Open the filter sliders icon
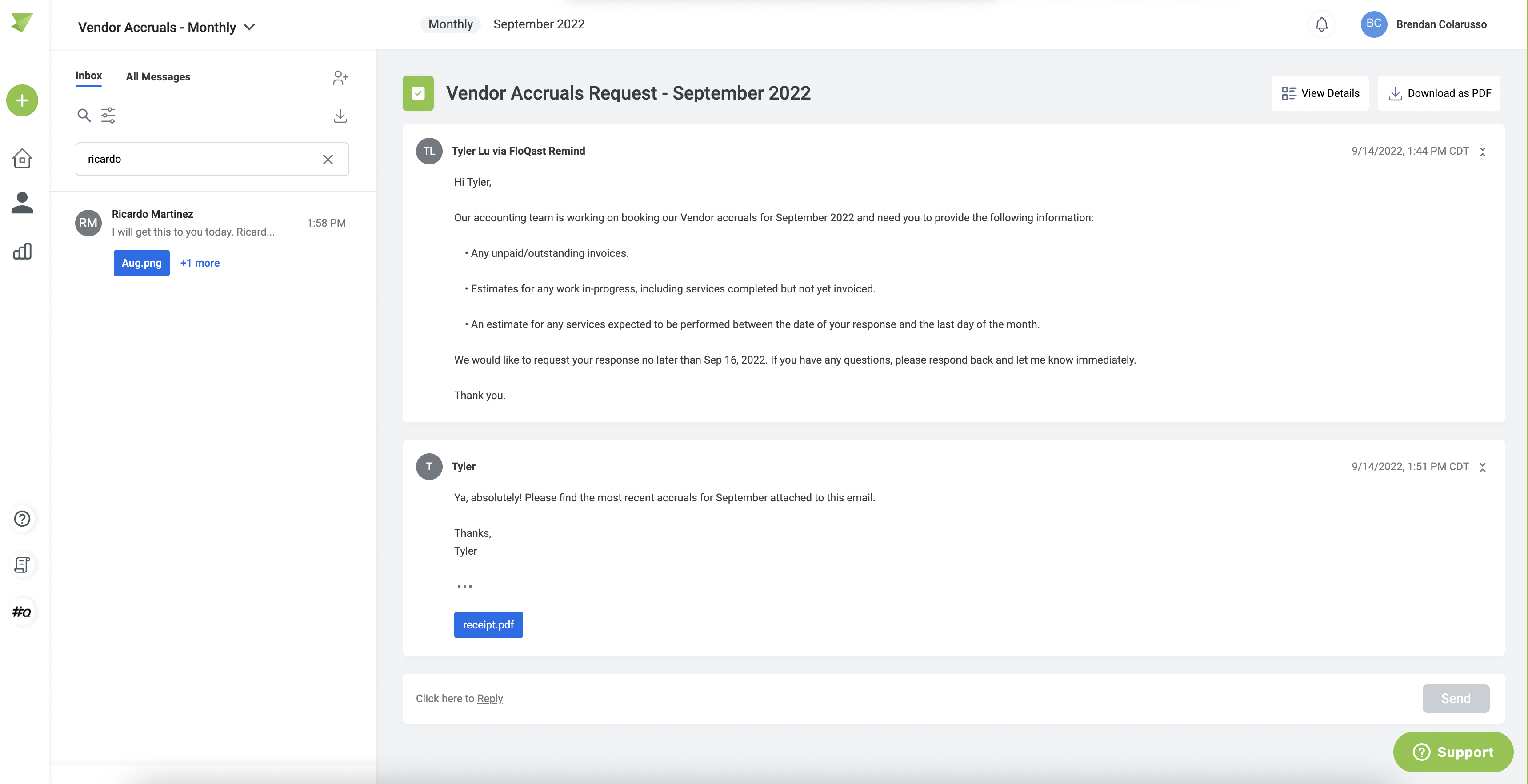This screenshot has height=784, width=1528. click(108, 115)
